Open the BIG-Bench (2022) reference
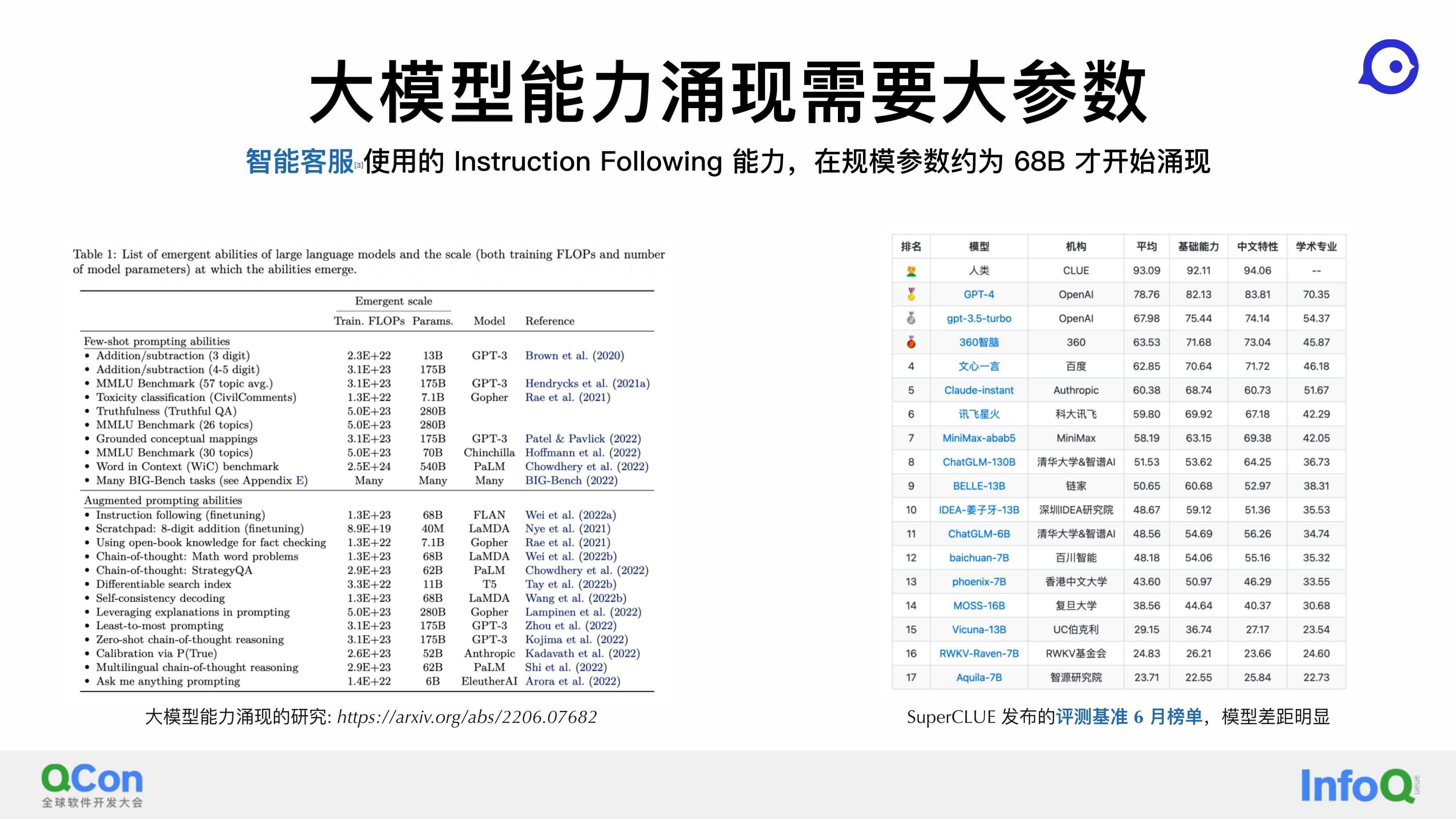The width and height of the screenshot is (1456, 819). pos(571,480)
